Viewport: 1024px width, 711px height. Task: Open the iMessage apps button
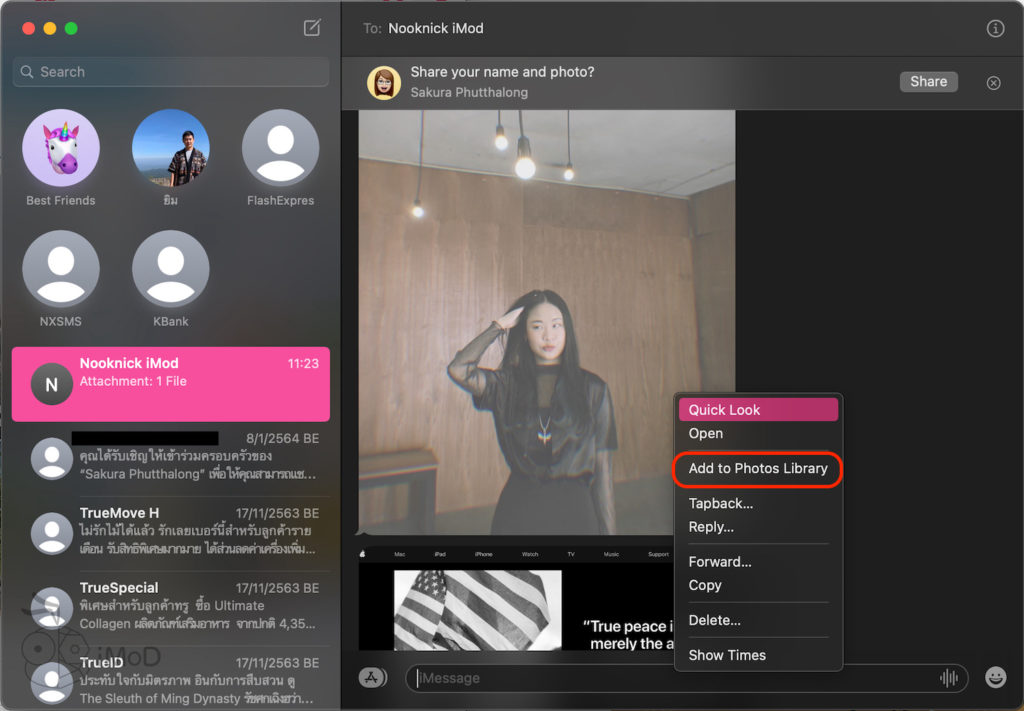point(372,678)
